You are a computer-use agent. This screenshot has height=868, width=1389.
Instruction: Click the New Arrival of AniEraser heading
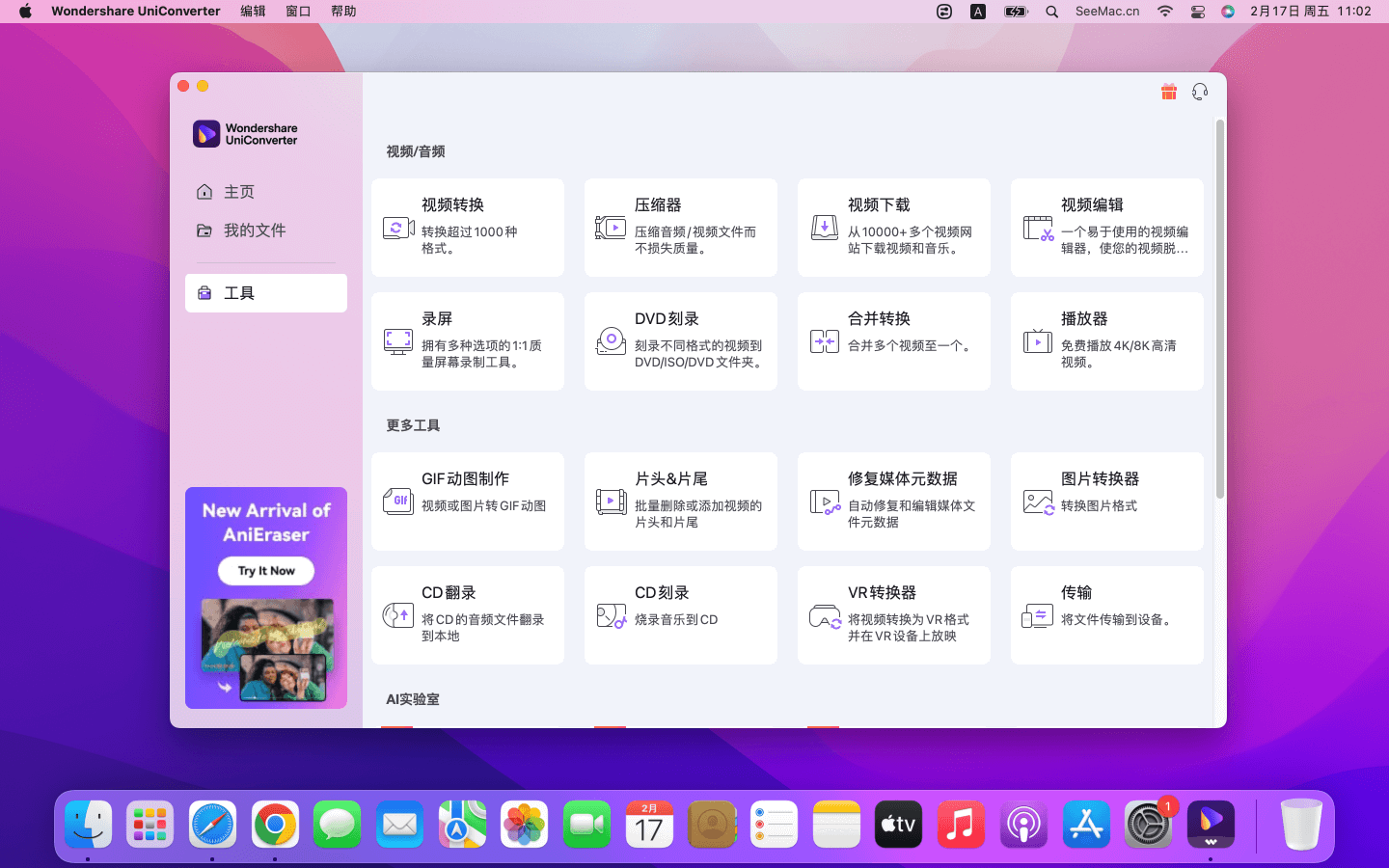point(266,522)
